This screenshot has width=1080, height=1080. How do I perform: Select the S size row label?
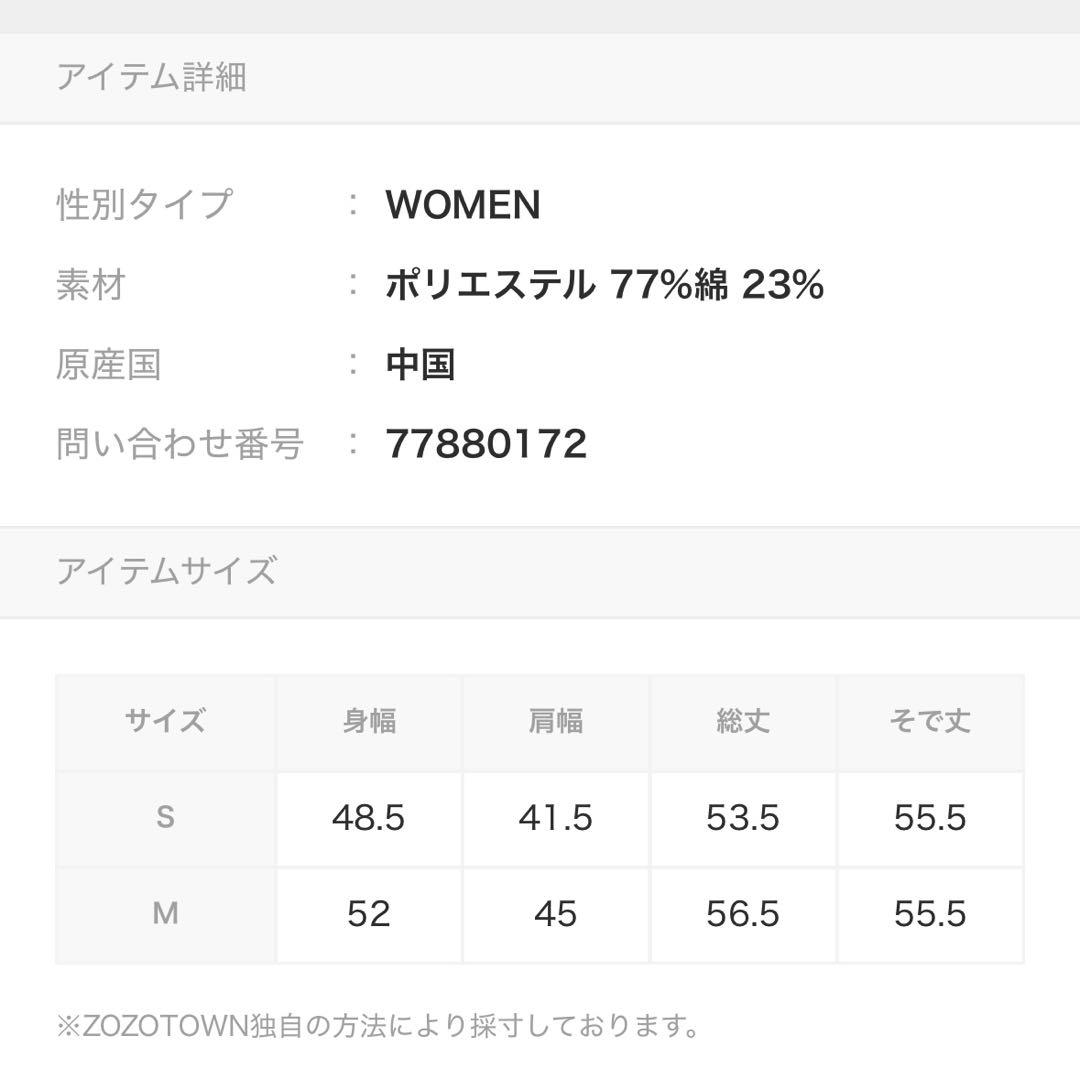click(x=165, y=818)
